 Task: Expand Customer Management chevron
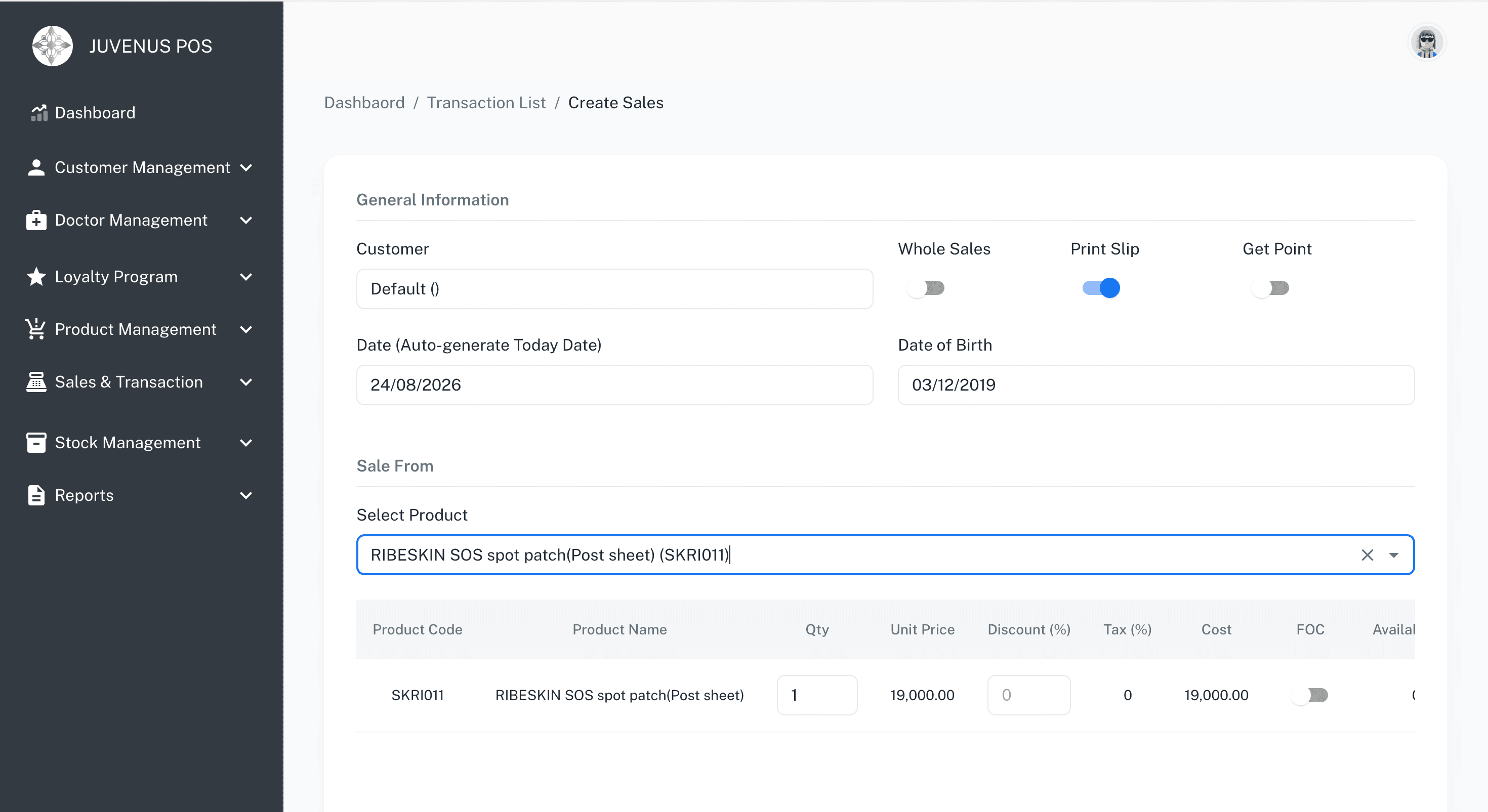(246, 167)
